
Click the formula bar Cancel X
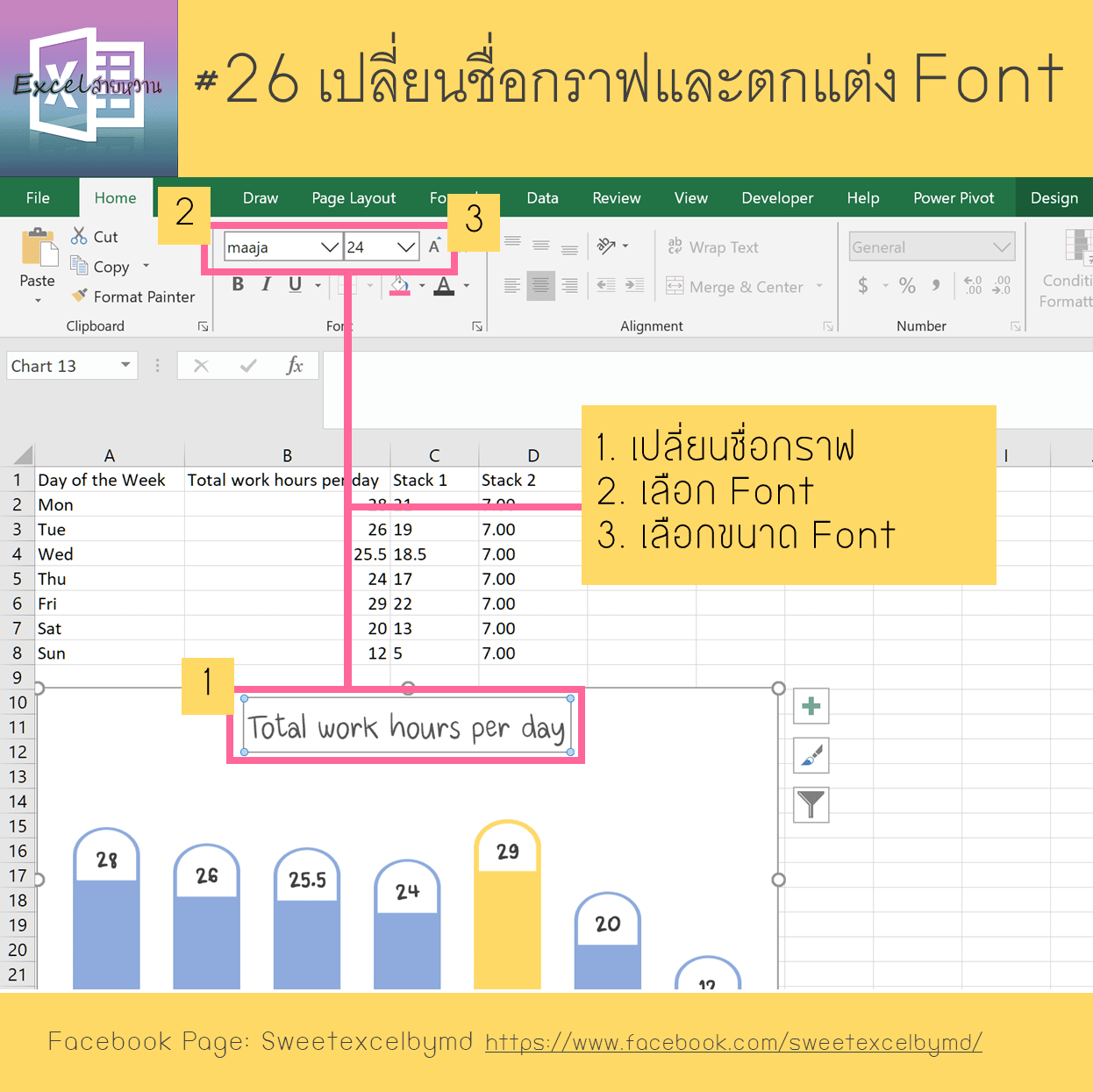click(201, 366)
